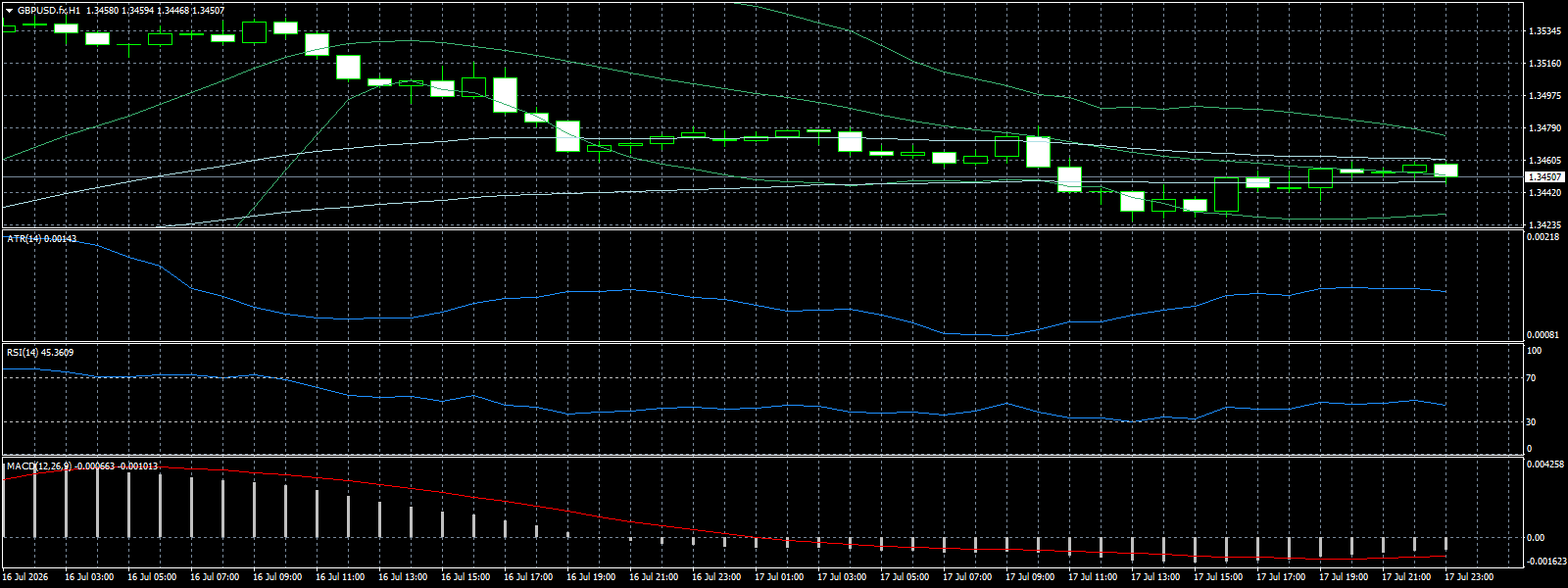
Task: Click price level 1.34420 on the axis
Action: click(1544, 193)
